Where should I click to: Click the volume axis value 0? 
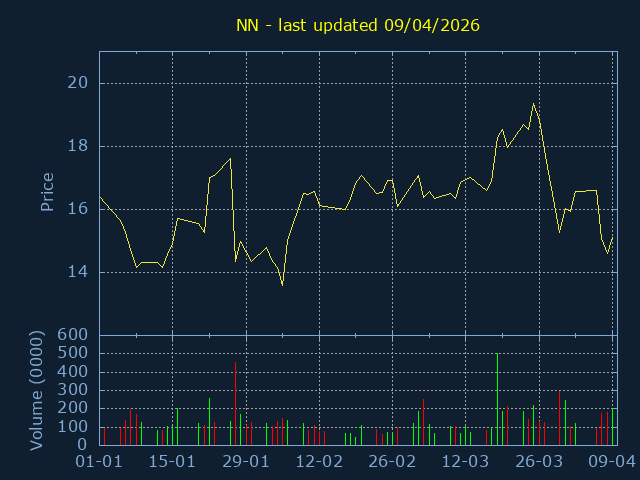tap(83, 444)
